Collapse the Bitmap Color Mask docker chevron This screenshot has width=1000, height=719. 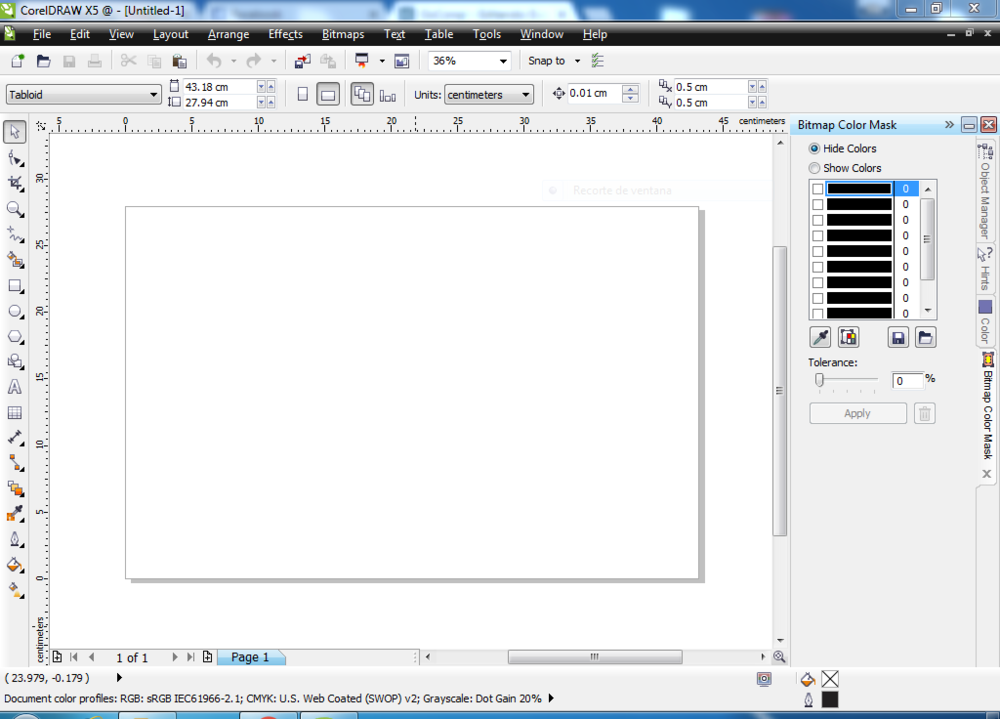[950, 125]
